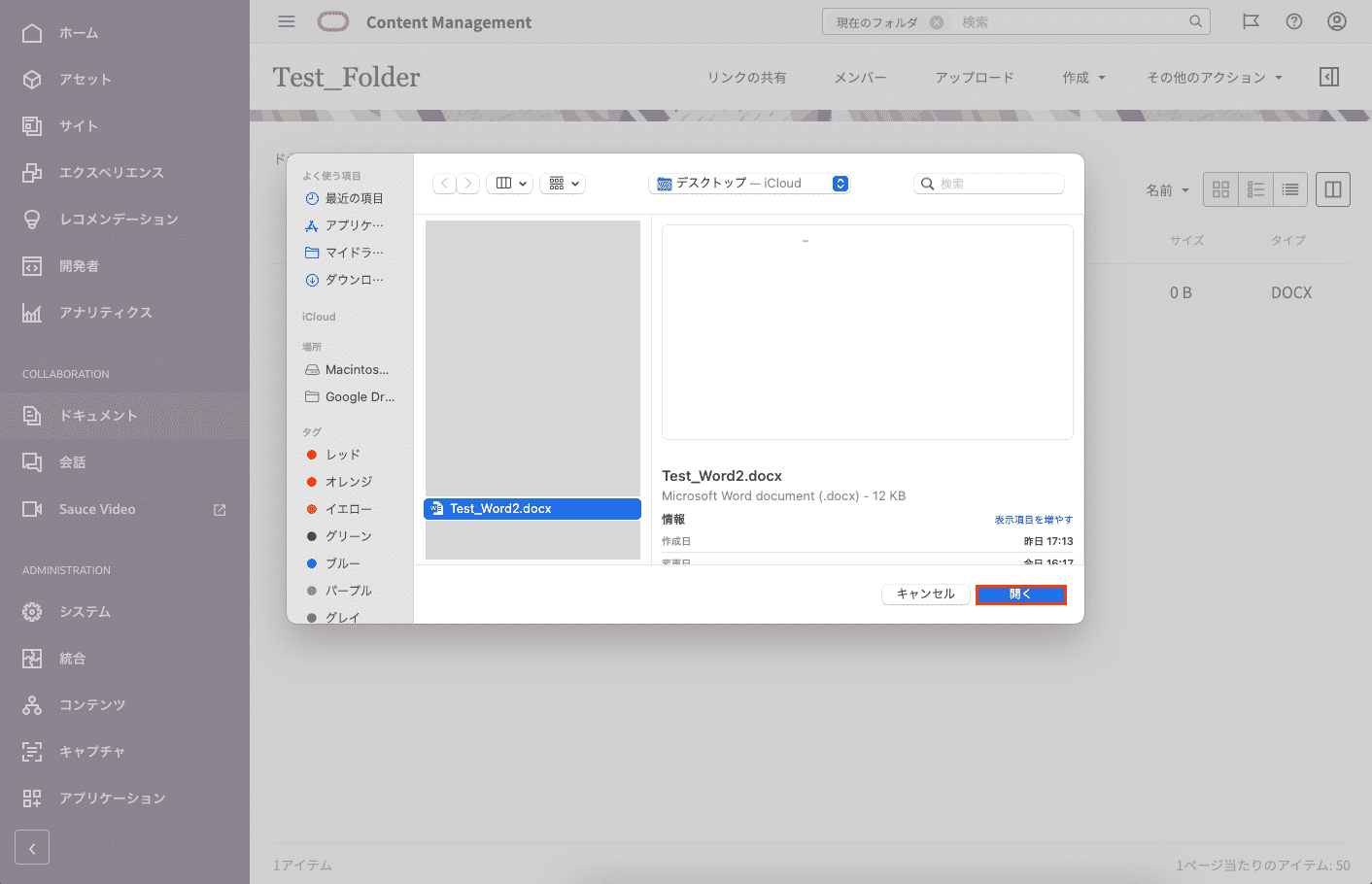Click the help question mark icon
1372x884 pixels.
click(1294, 21)
